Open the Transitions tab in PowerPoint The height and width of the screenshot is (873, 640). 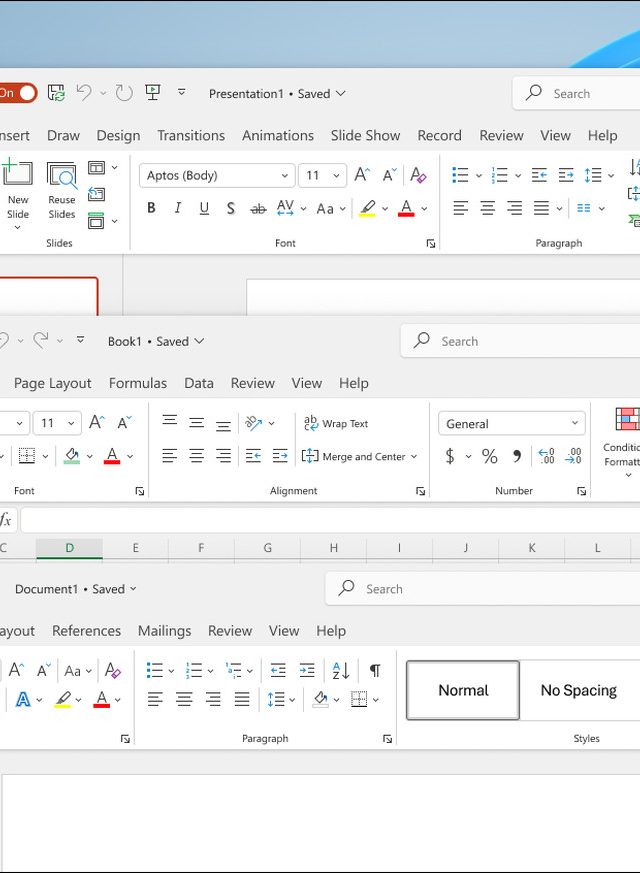[190, 135]
